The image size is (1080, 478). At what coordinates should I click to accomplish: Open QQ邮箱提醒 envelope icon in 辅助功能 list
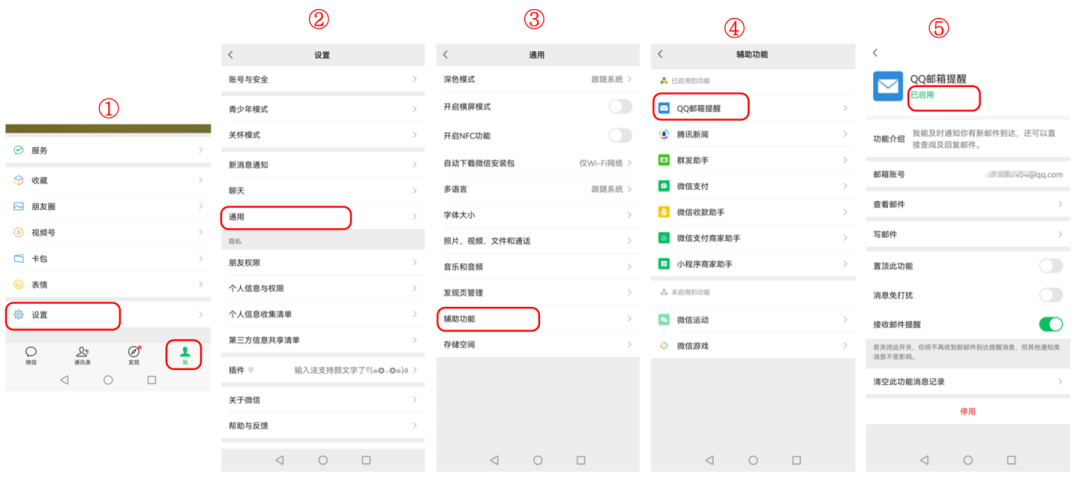click(x=664, y=108)
